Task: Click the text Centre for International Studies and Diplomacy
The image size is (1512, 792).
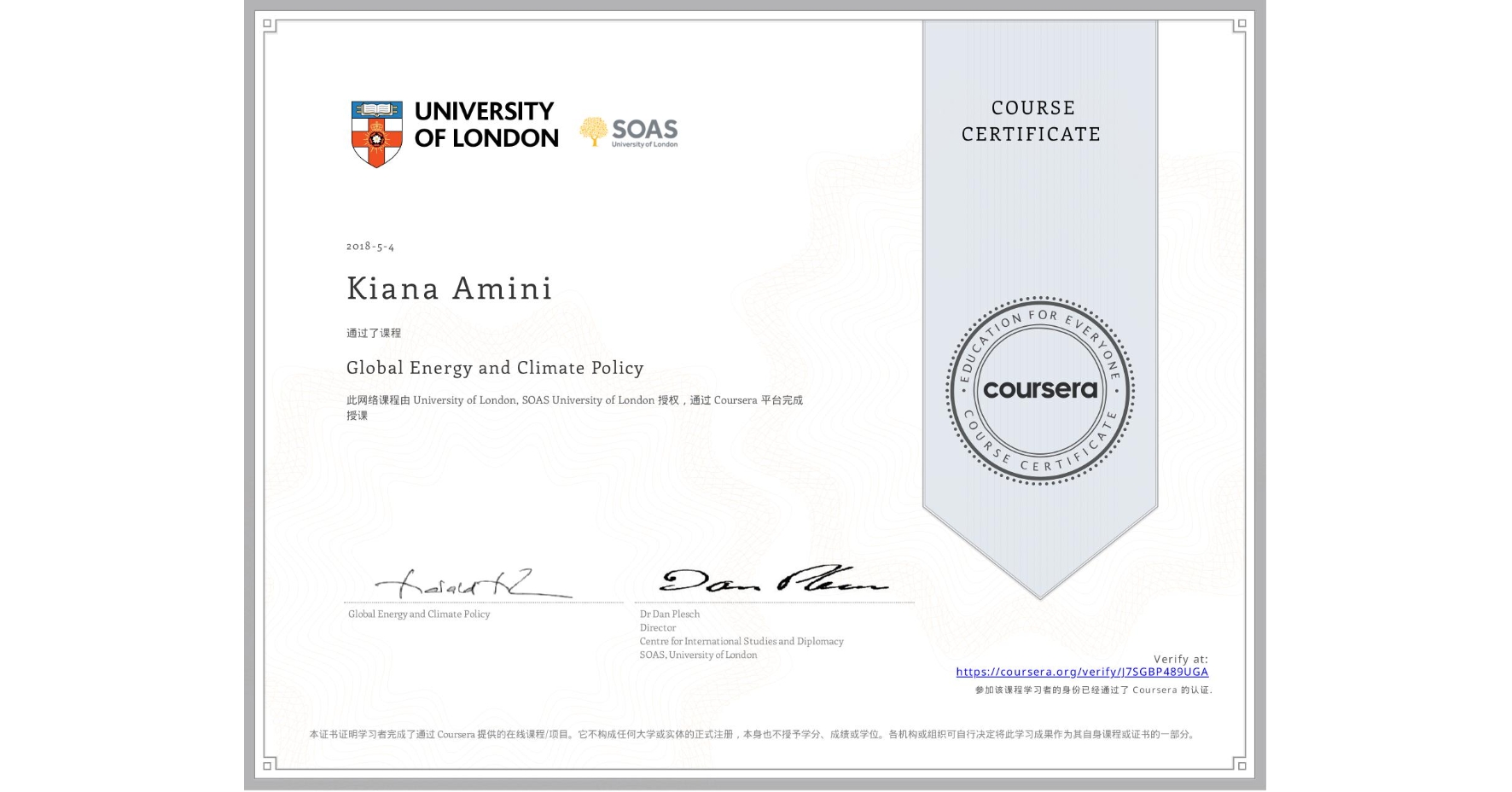Action: 741,641
